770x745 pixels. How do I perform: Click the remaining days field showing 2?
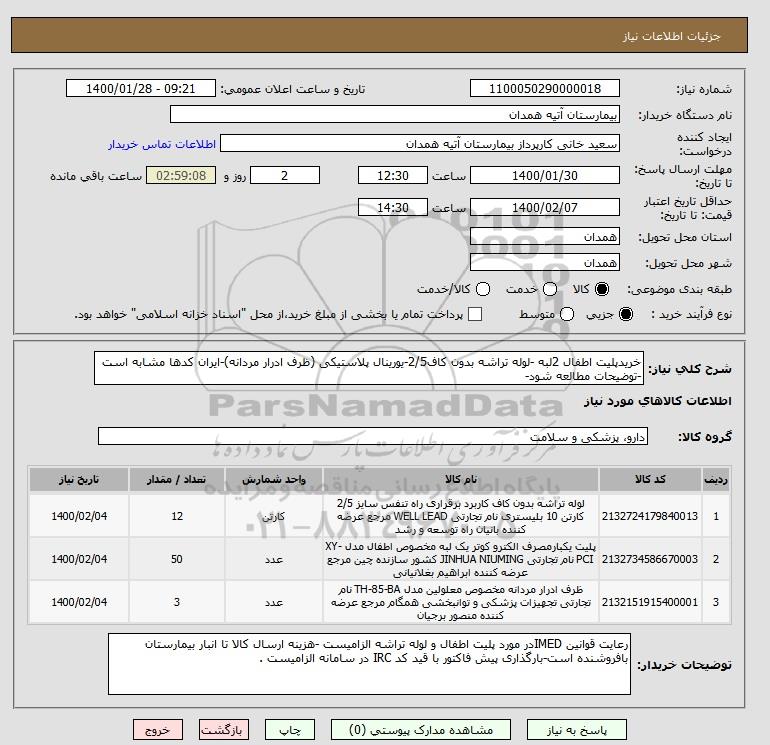(285, 175)
